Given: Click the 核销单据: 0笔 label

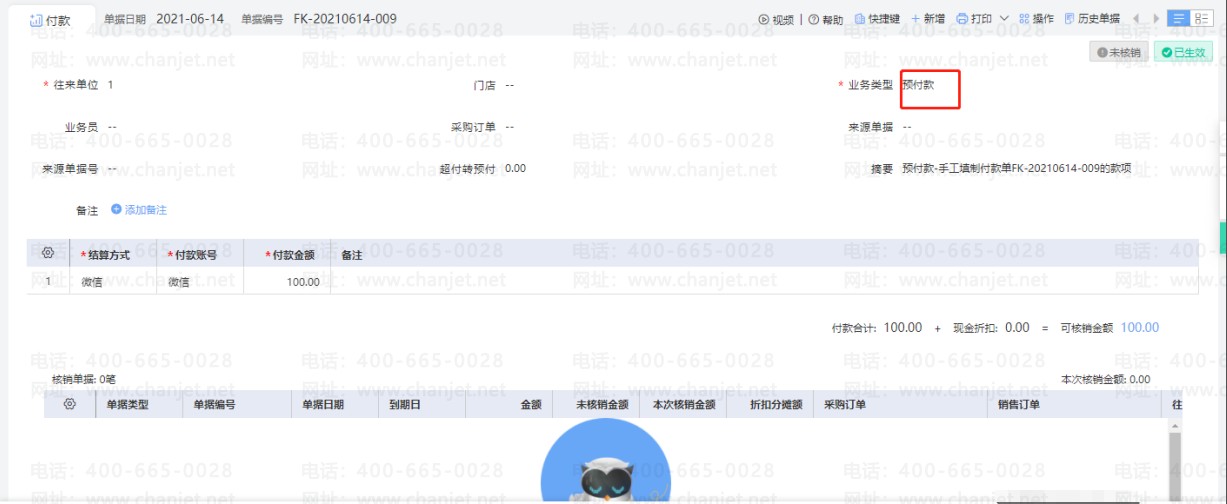Looking at the screenshot, I should [84, 380].
